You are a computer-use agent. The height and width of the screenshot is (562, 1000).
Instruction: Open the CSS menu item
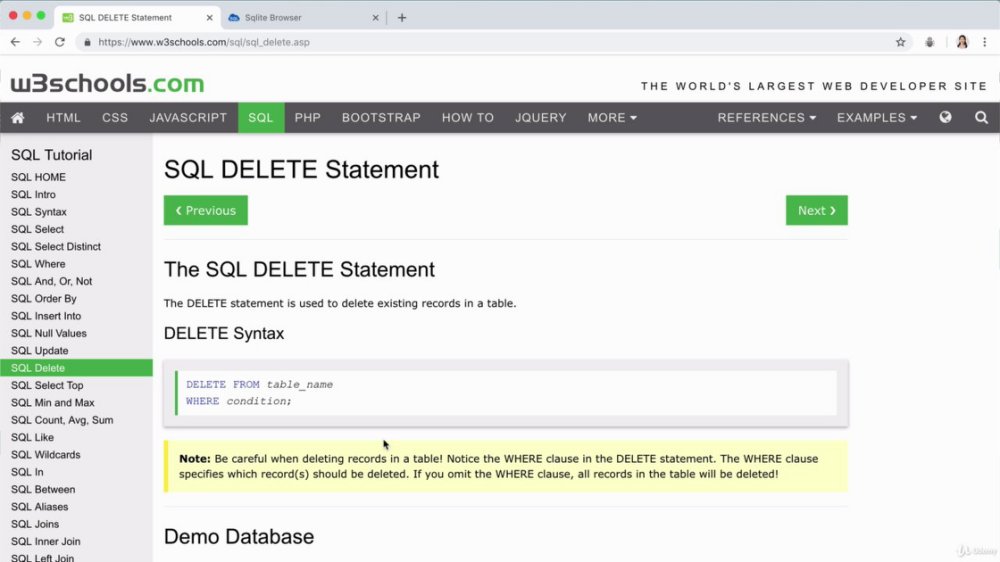(115, 118)
